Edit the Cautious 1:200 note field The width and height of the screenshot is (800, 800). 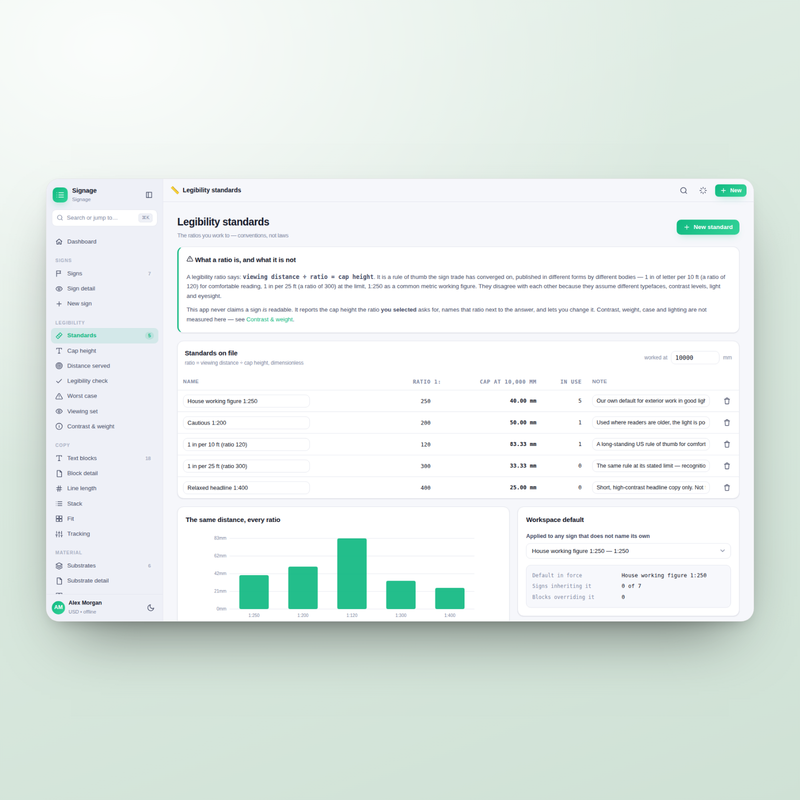point(651,422)
